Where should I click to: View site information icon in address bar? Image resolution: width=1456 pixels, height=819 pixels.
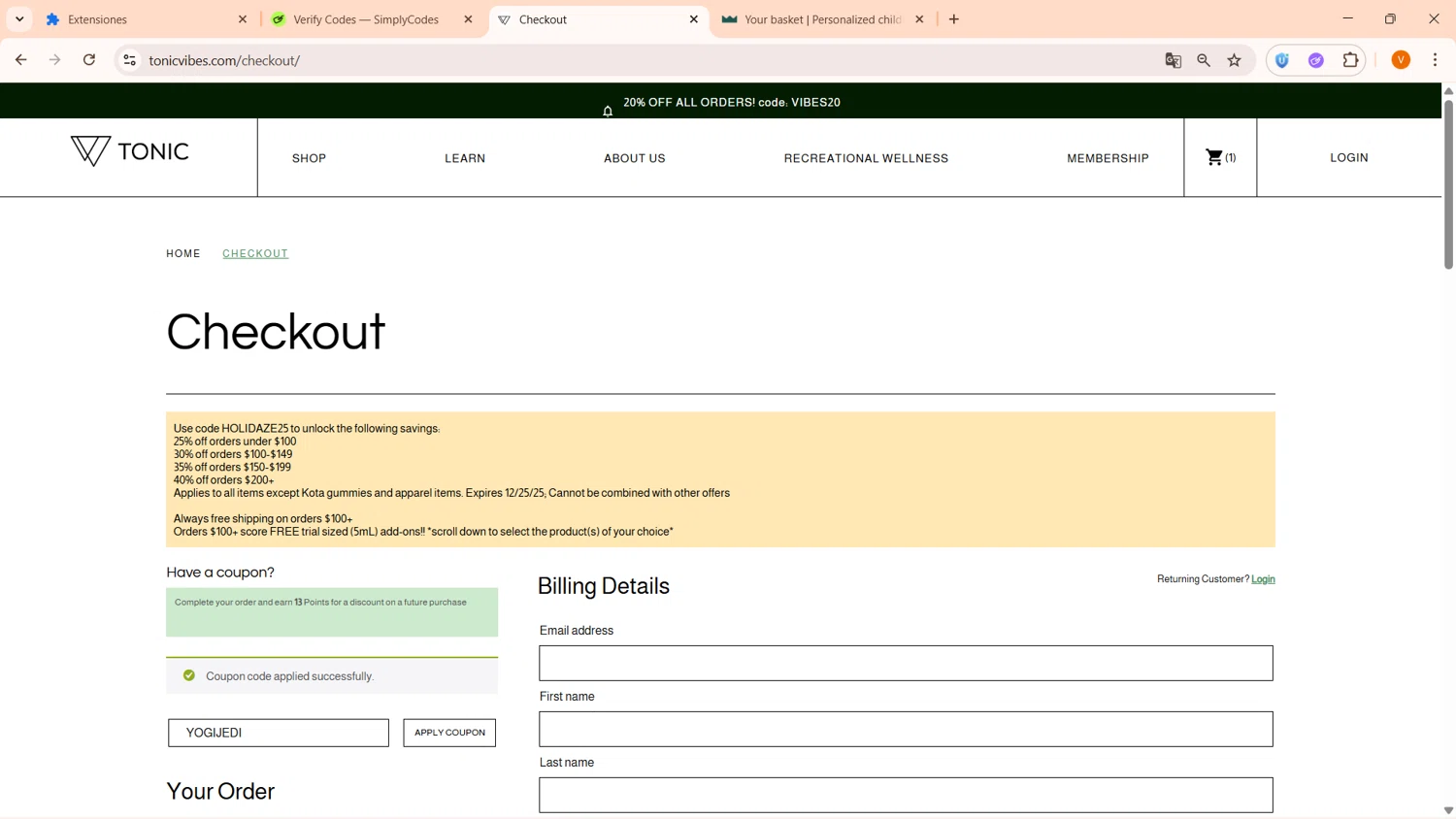pyautogui.click(x=129, y=60)
